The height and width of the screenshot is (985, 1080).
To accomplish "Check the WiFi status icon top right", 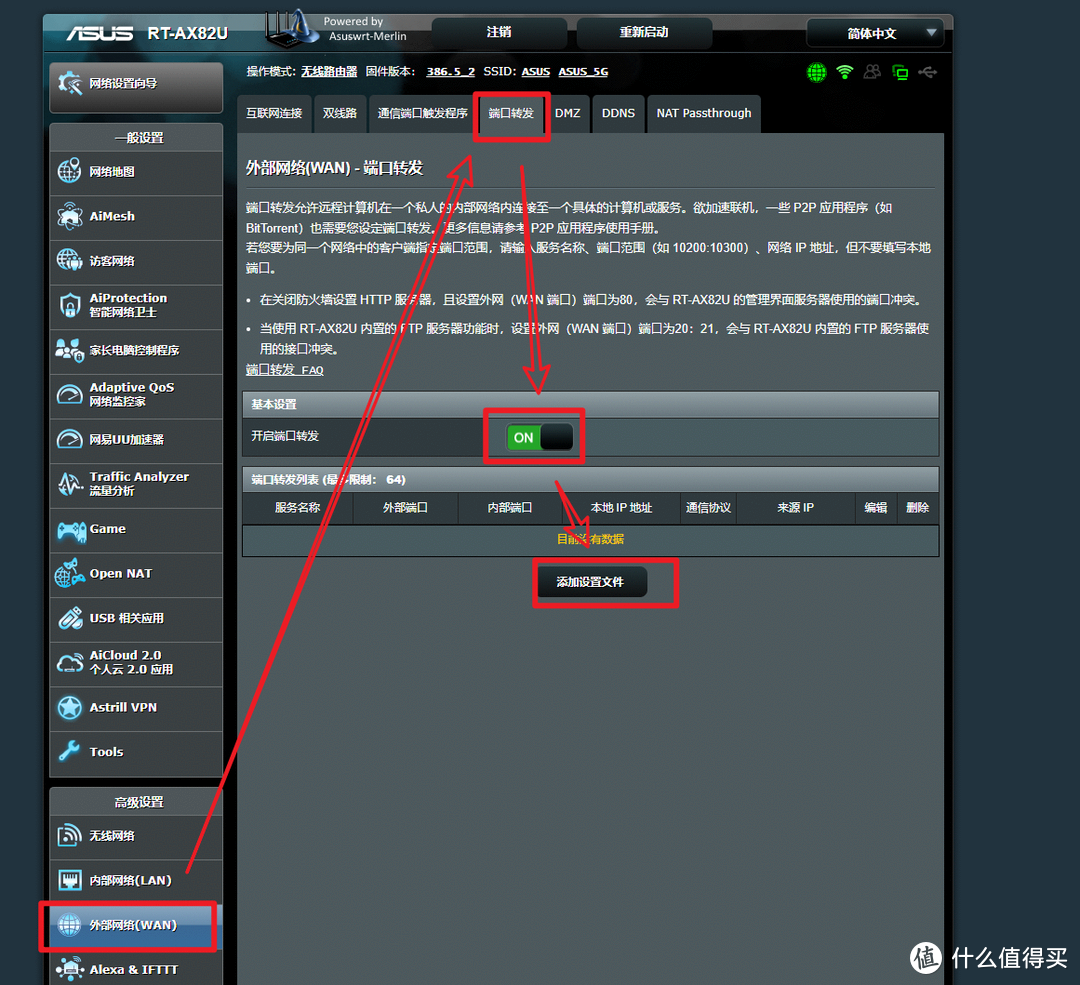I will 845,72.
